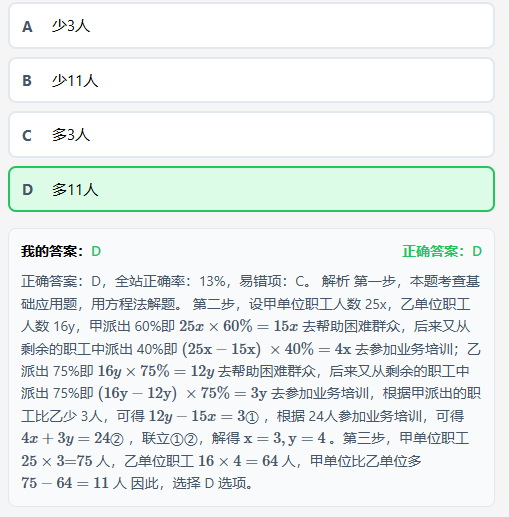Pick the highlighted option D 多11人

pyautogui.click(x=251, y=189)
